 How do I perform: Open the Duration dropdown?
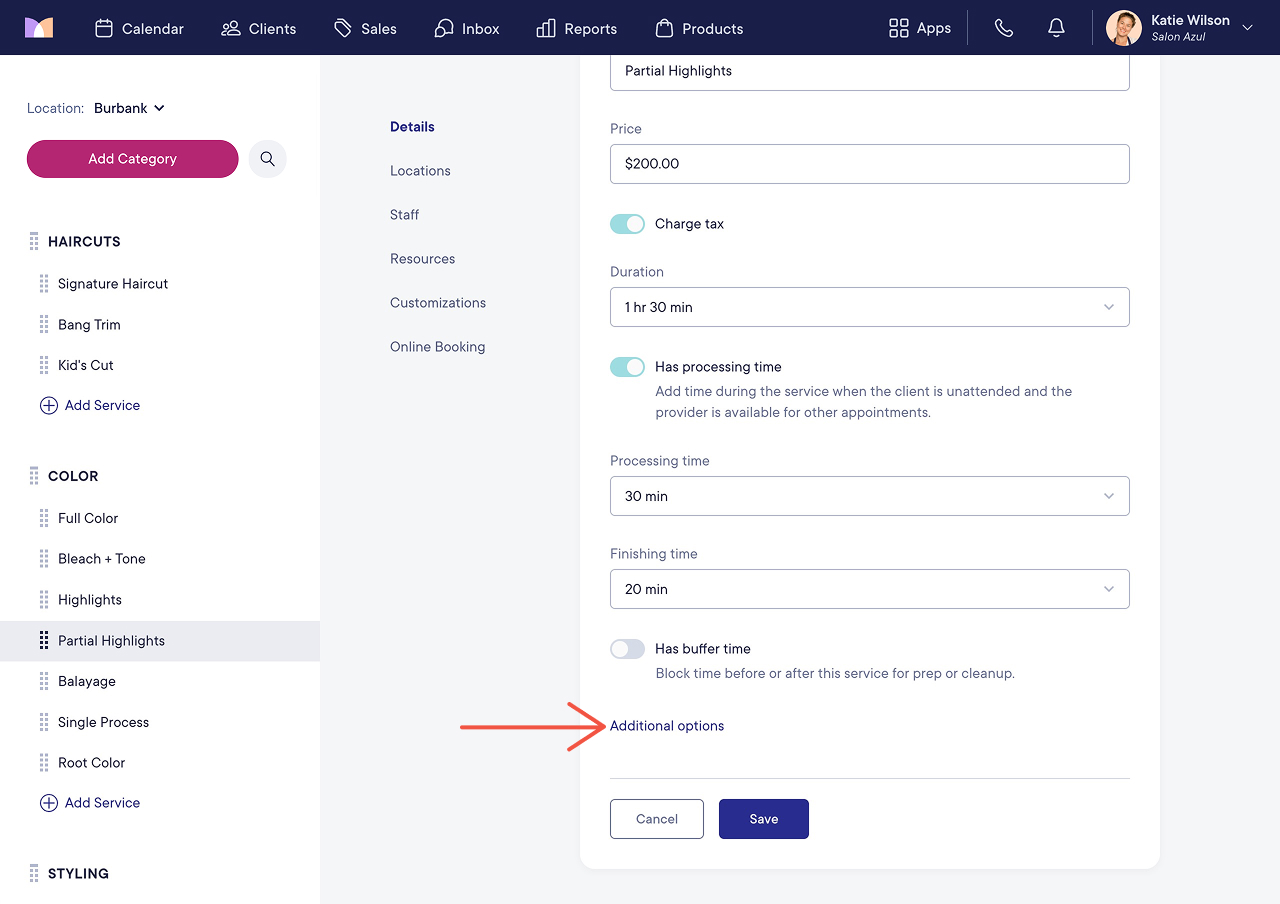click(870, 307)
